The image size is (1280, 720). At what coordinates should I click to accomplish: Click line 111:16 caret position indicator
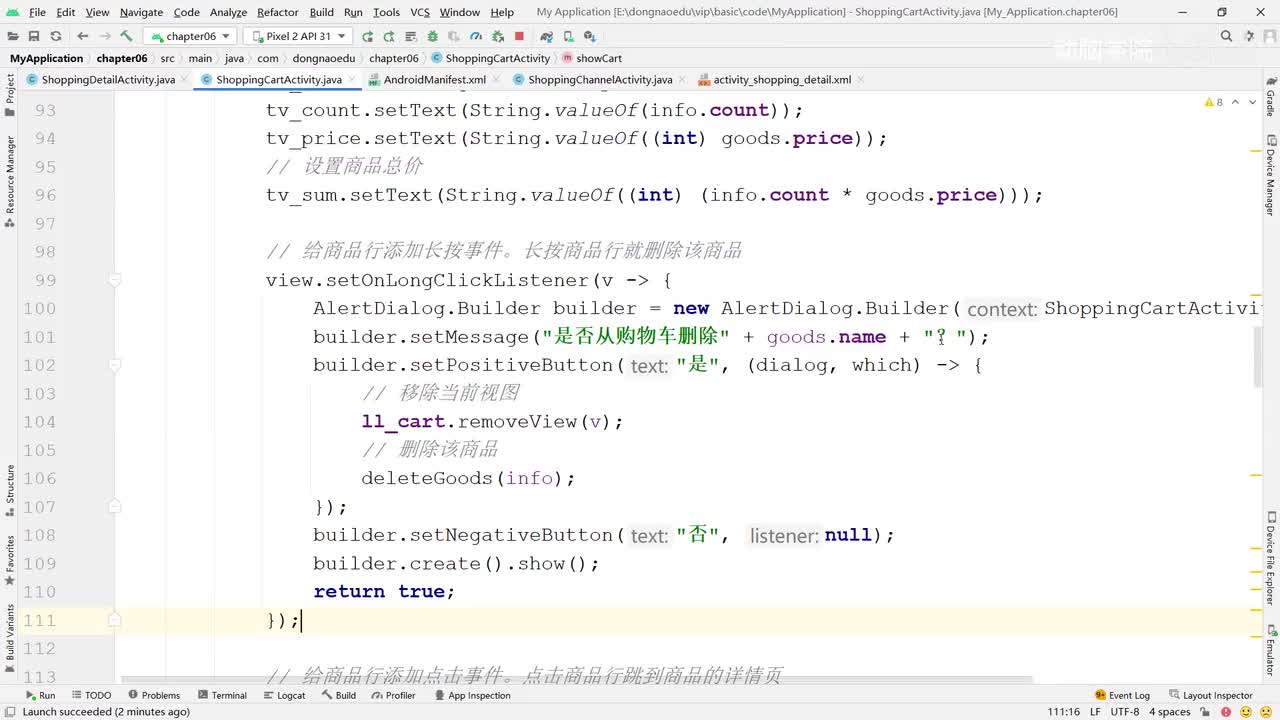1063,711
